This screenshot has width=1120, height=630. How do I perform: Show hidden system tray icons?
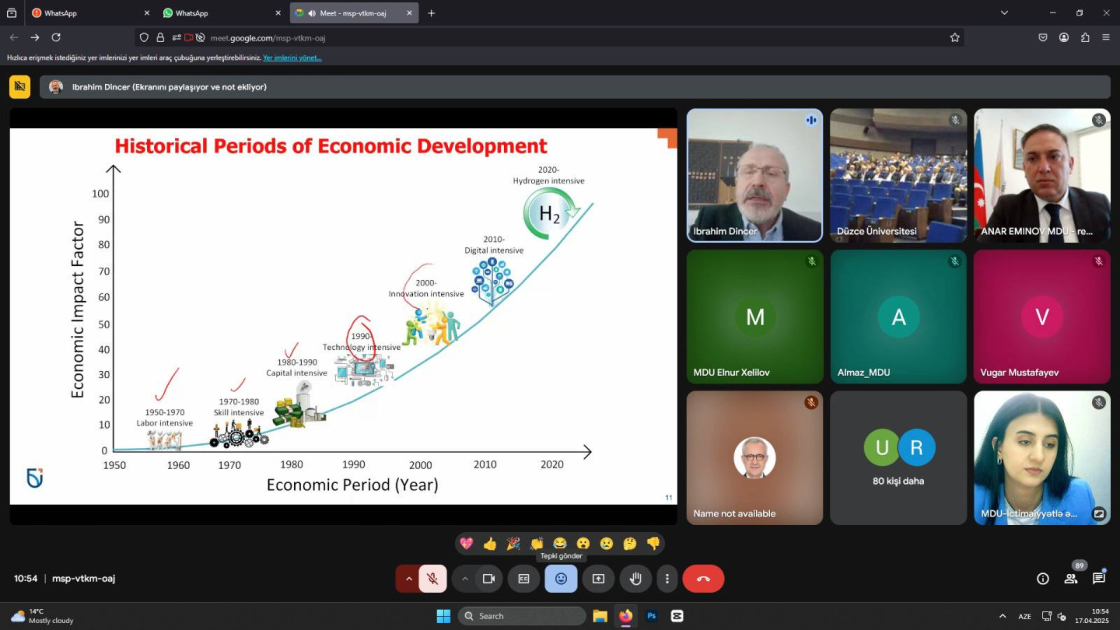pos(1002,616)
